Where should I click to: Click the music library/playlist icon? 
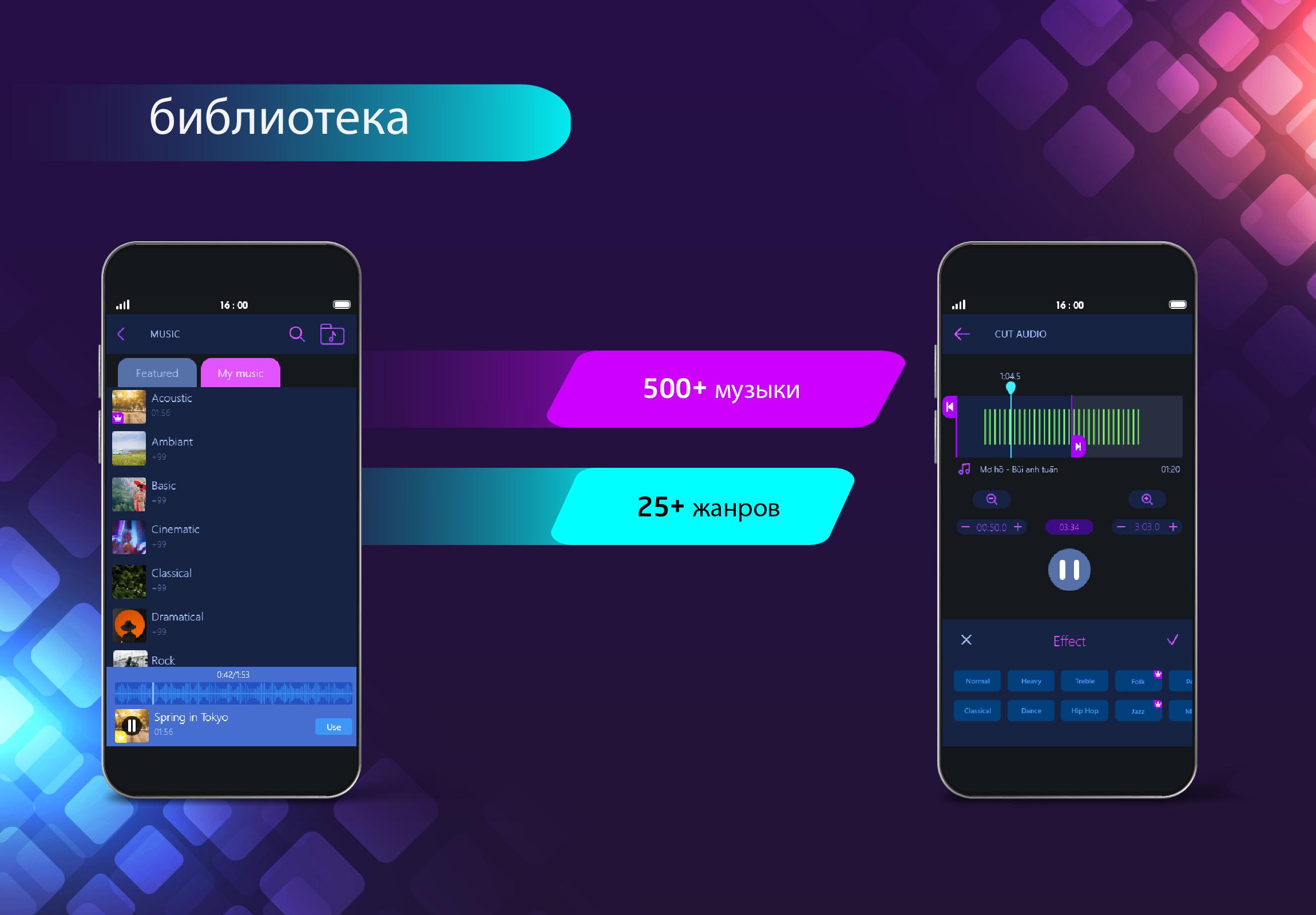pyautogui.click(x=334, y=333)
